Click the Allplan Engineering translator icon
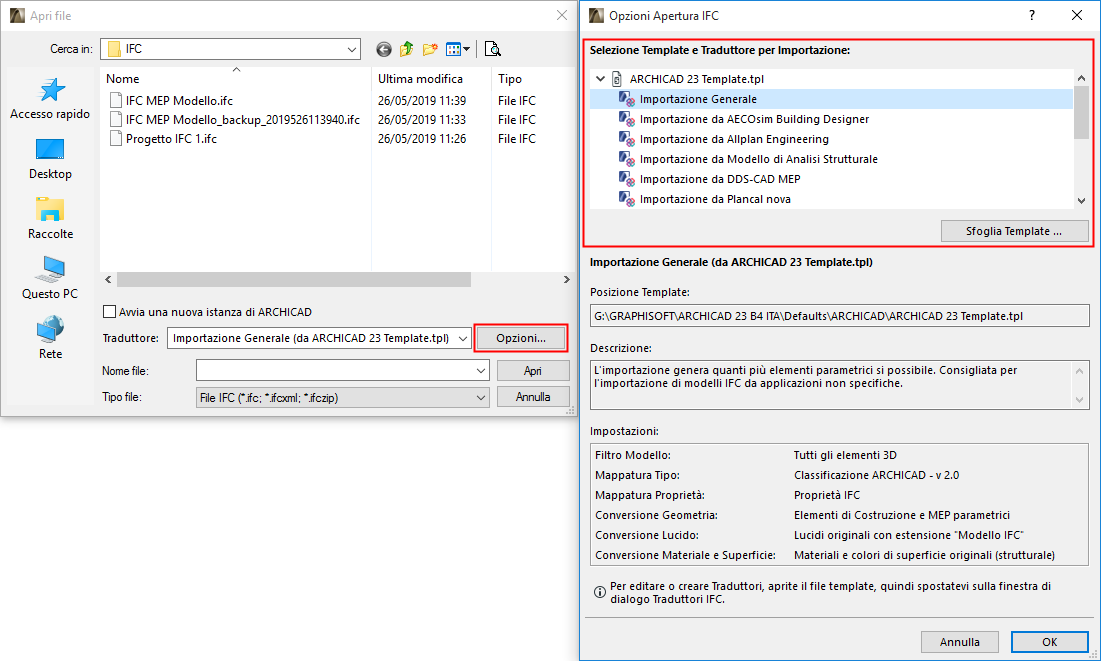Screen dimensions: 1101x661 coord(627,139)
